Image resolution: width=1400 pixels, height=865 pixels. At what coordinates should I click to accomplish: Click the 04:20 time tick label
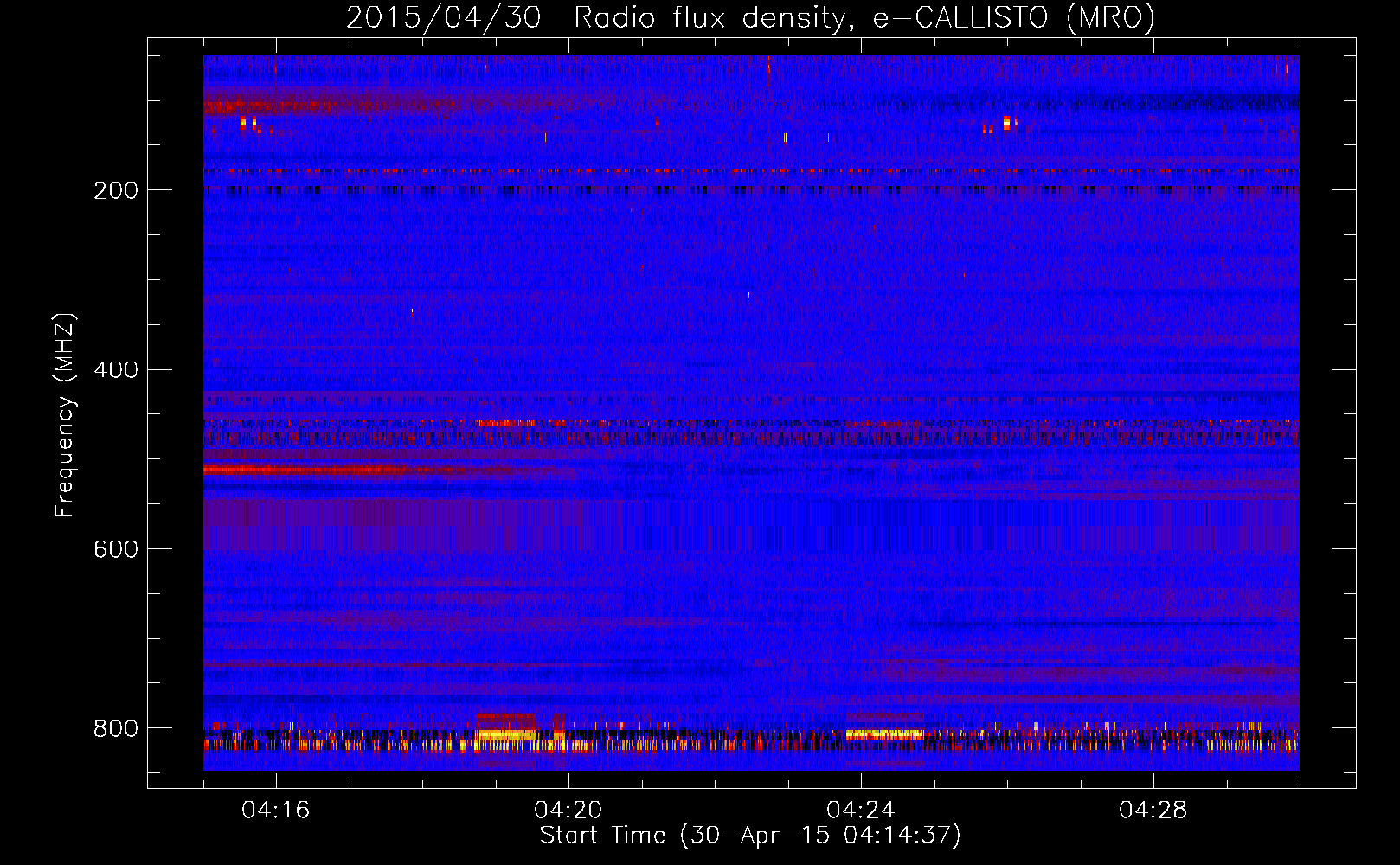[x=568, y=811]
